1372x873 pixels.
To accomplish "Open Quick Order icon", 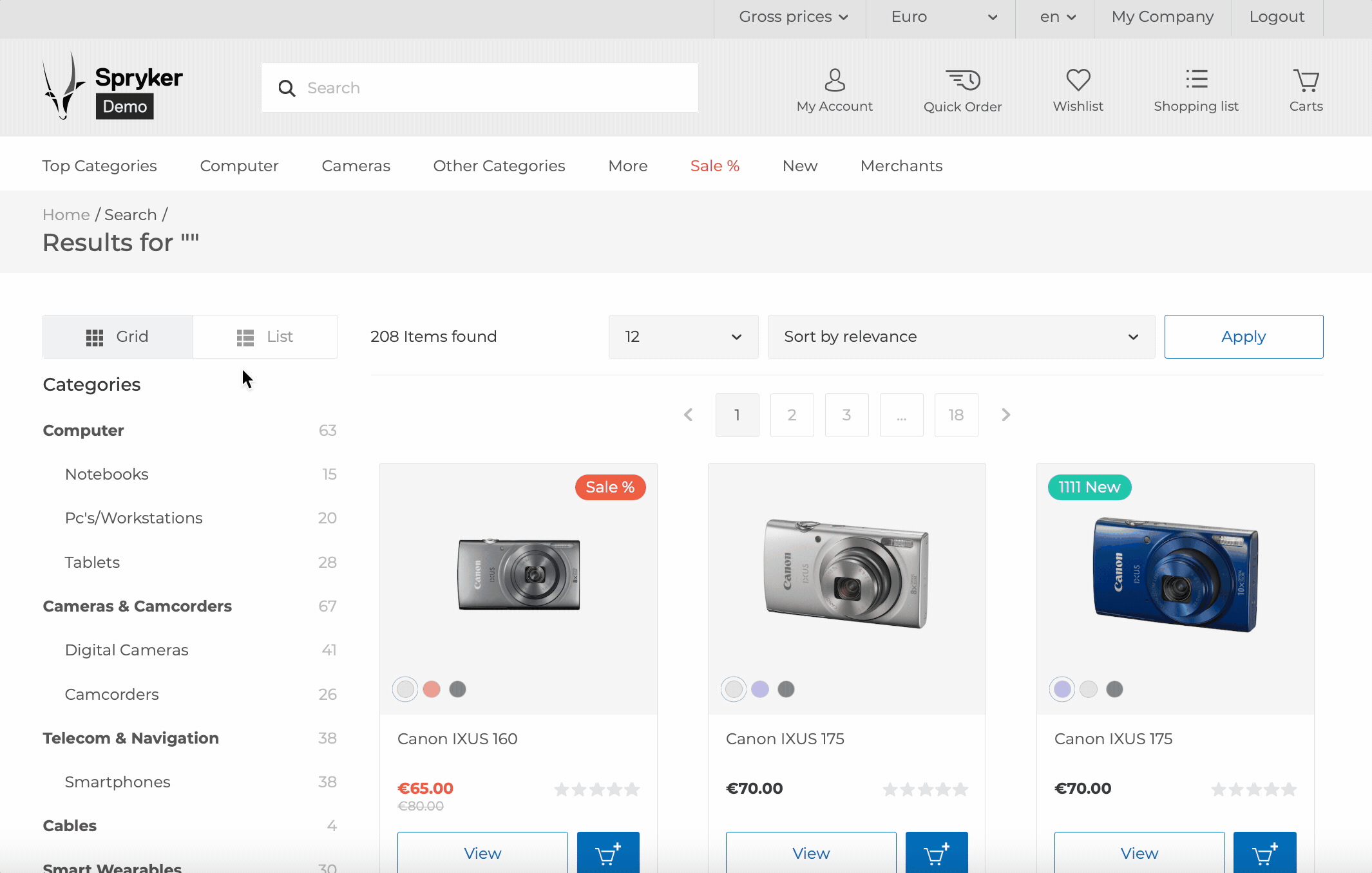I will point(962,91).
